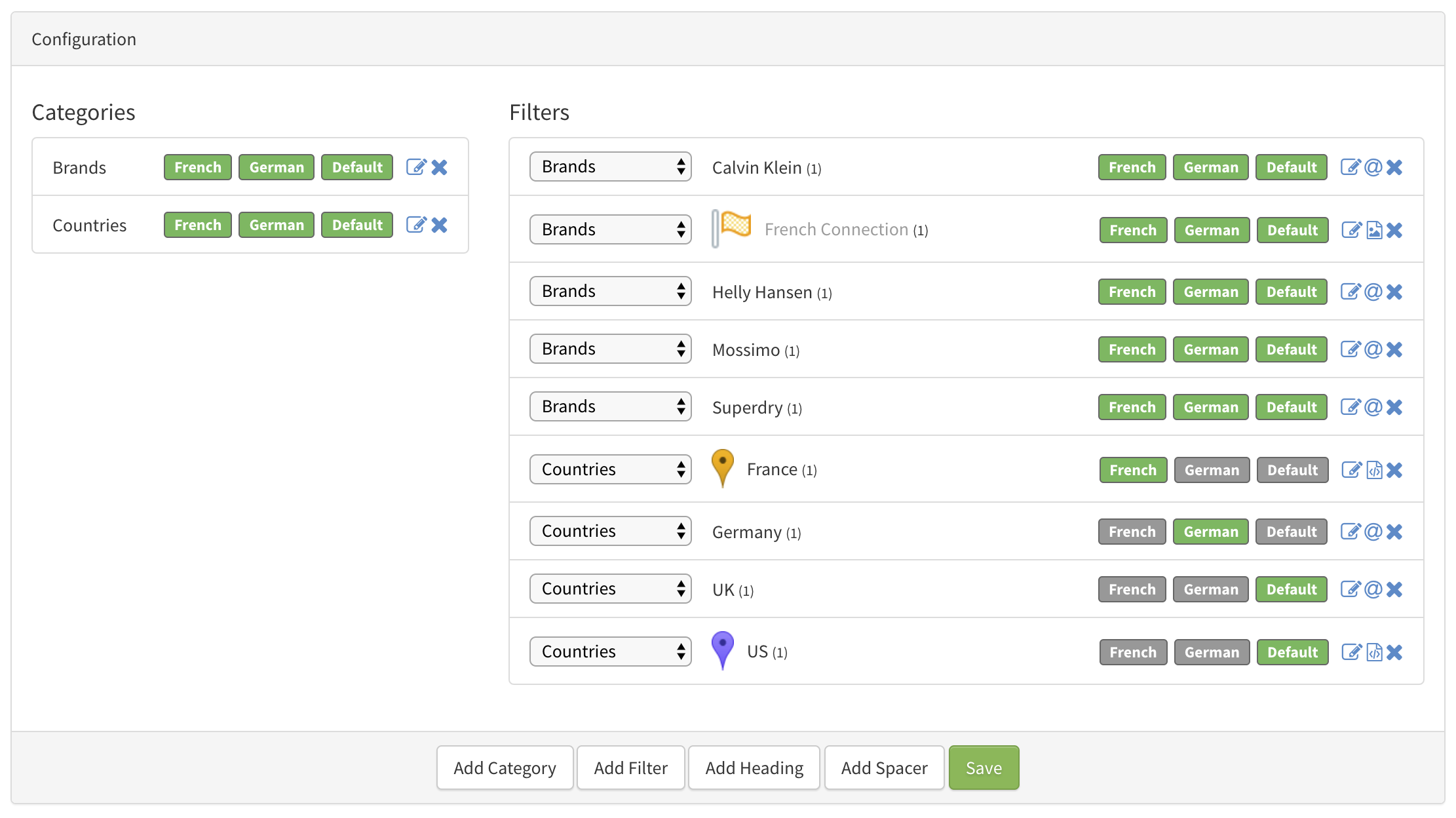The image size is (1456, 818).
Task: Toggle French on the Calvin Klein filter
Action: pyautogui.click(x=1132, y=167)
